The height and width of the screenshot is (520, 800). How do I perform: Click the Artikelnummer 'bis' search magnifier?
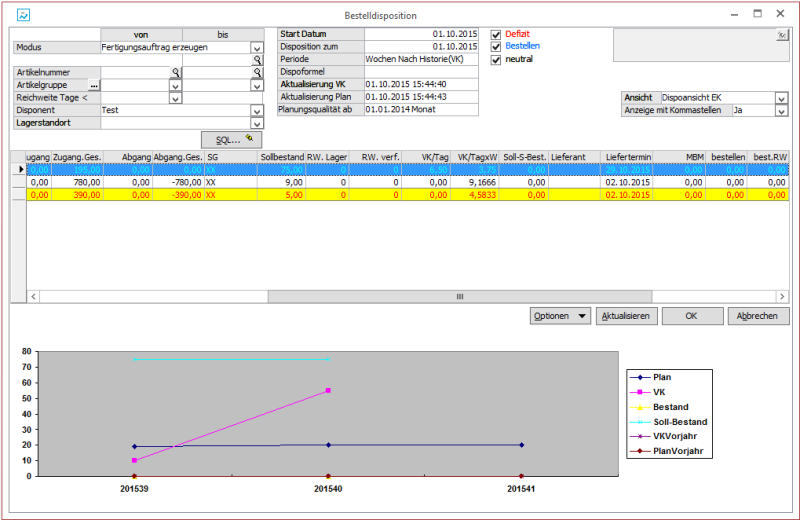click(x=257, y=73)
